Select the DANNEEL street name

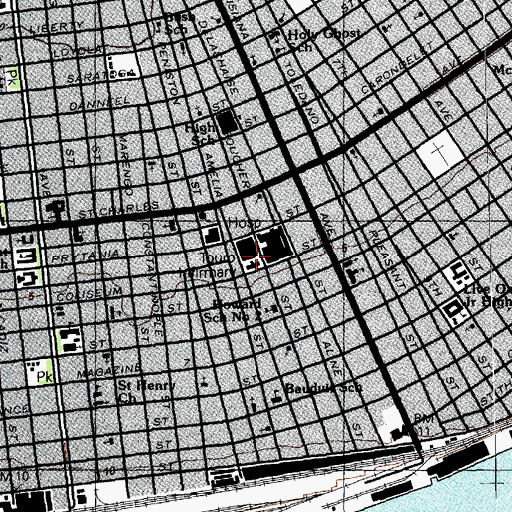99,103
